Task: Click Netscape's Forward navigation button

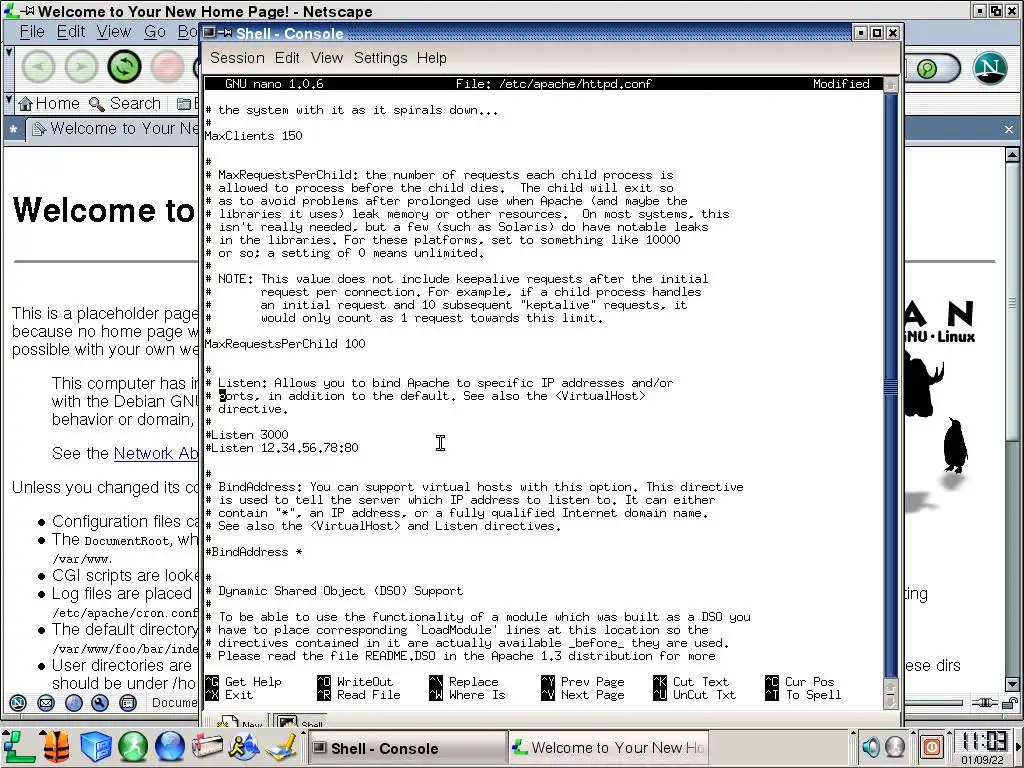Action: pos(81,67)
